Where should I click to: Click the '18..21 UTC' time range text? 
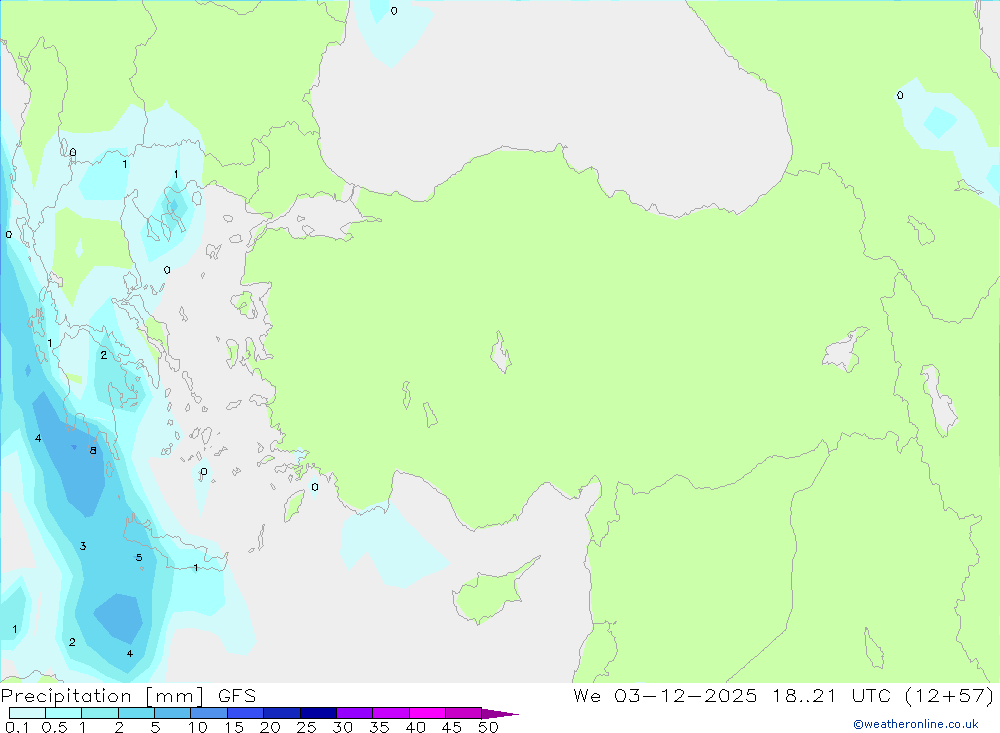click(x=831, y=696)
